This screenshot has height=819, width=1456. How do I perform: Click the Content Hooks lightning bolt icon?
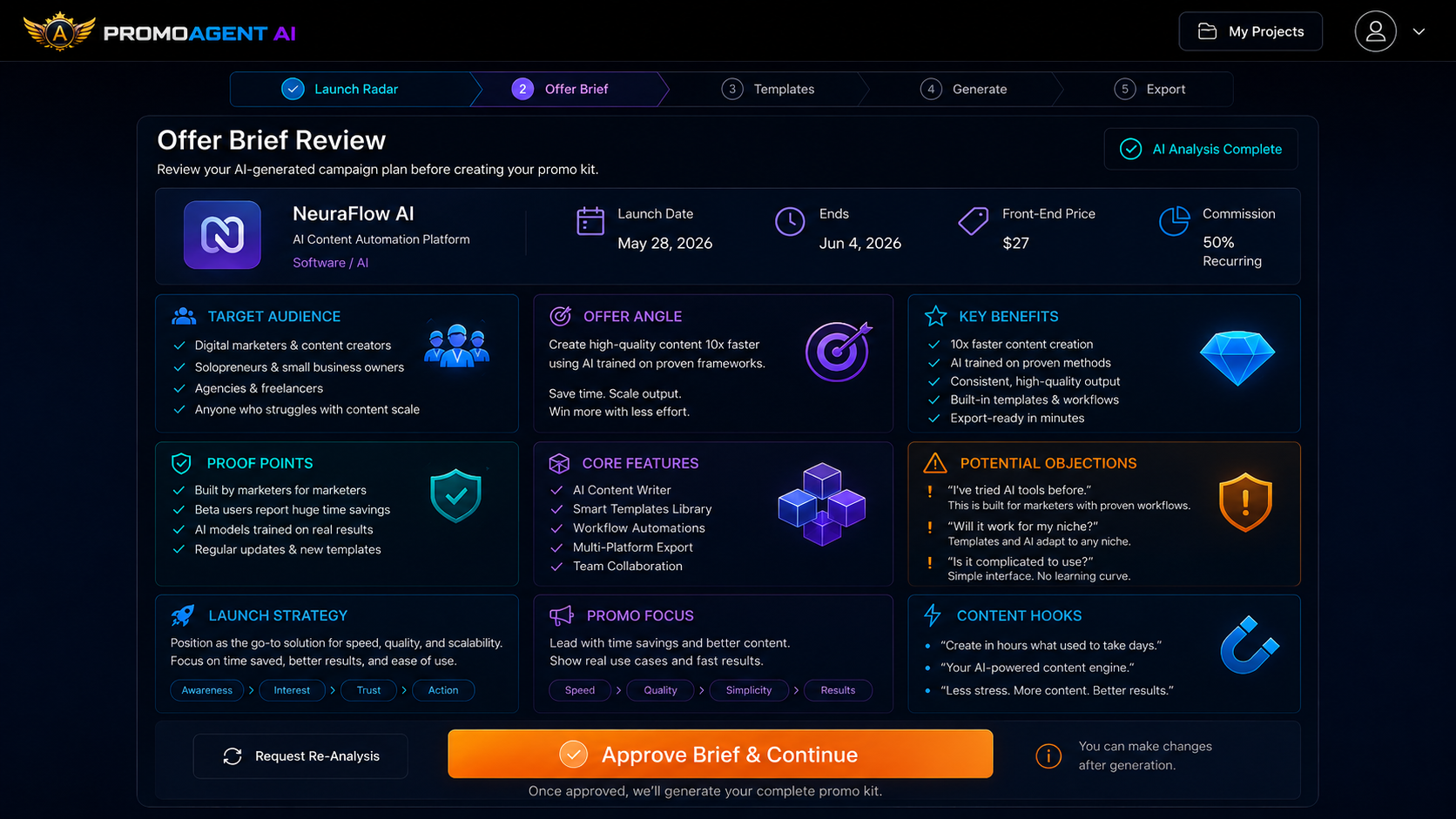933,615
